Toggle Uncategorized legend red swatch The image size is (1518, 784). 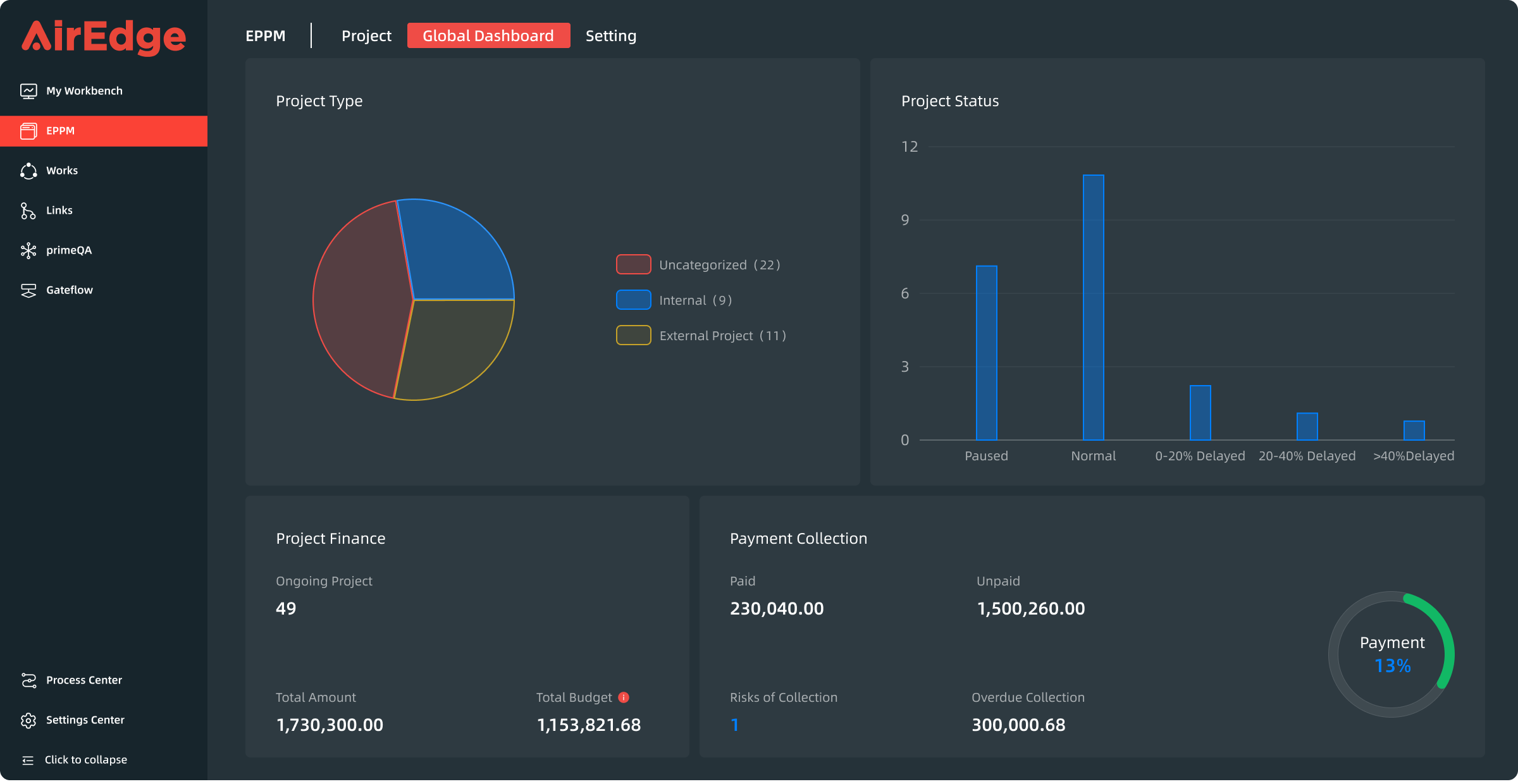[633, 264]
